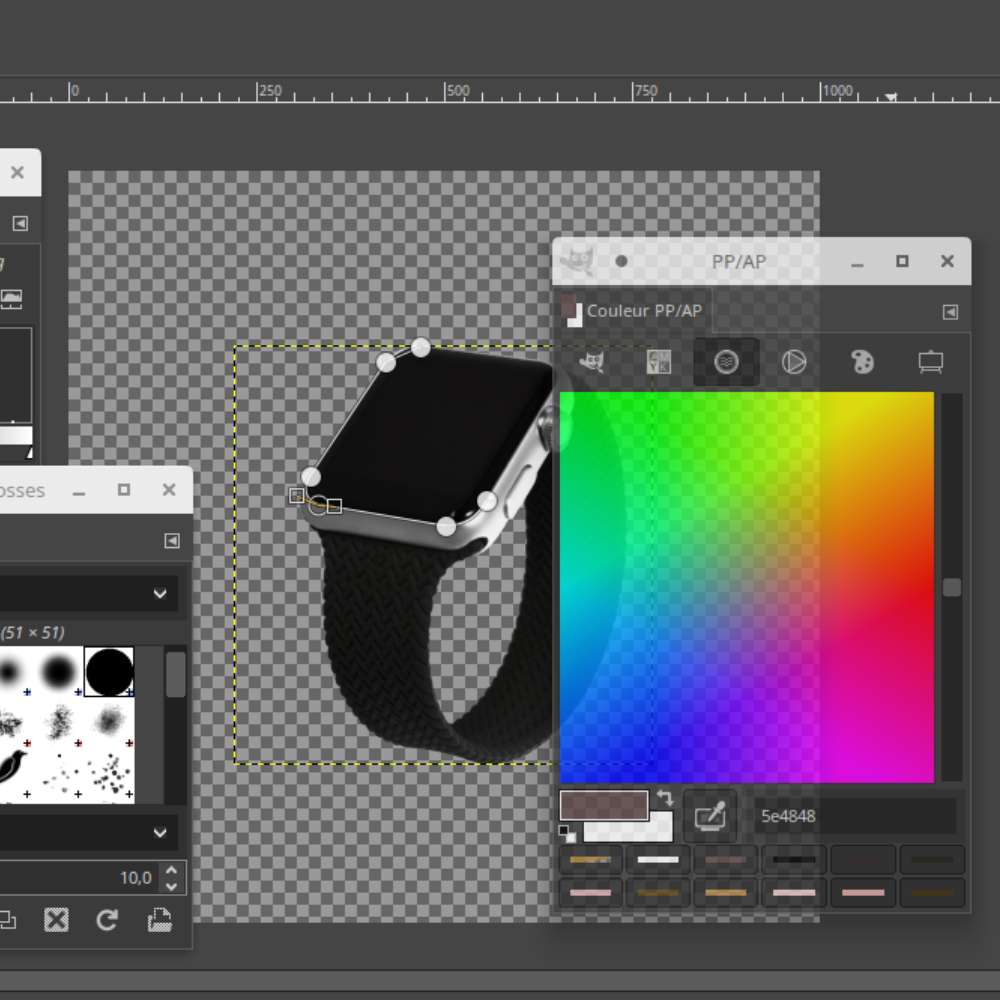Viewport: 1000px width, 1000px height.
Task: Choose the Wheel color selector
Action: (x=794, y=362)
